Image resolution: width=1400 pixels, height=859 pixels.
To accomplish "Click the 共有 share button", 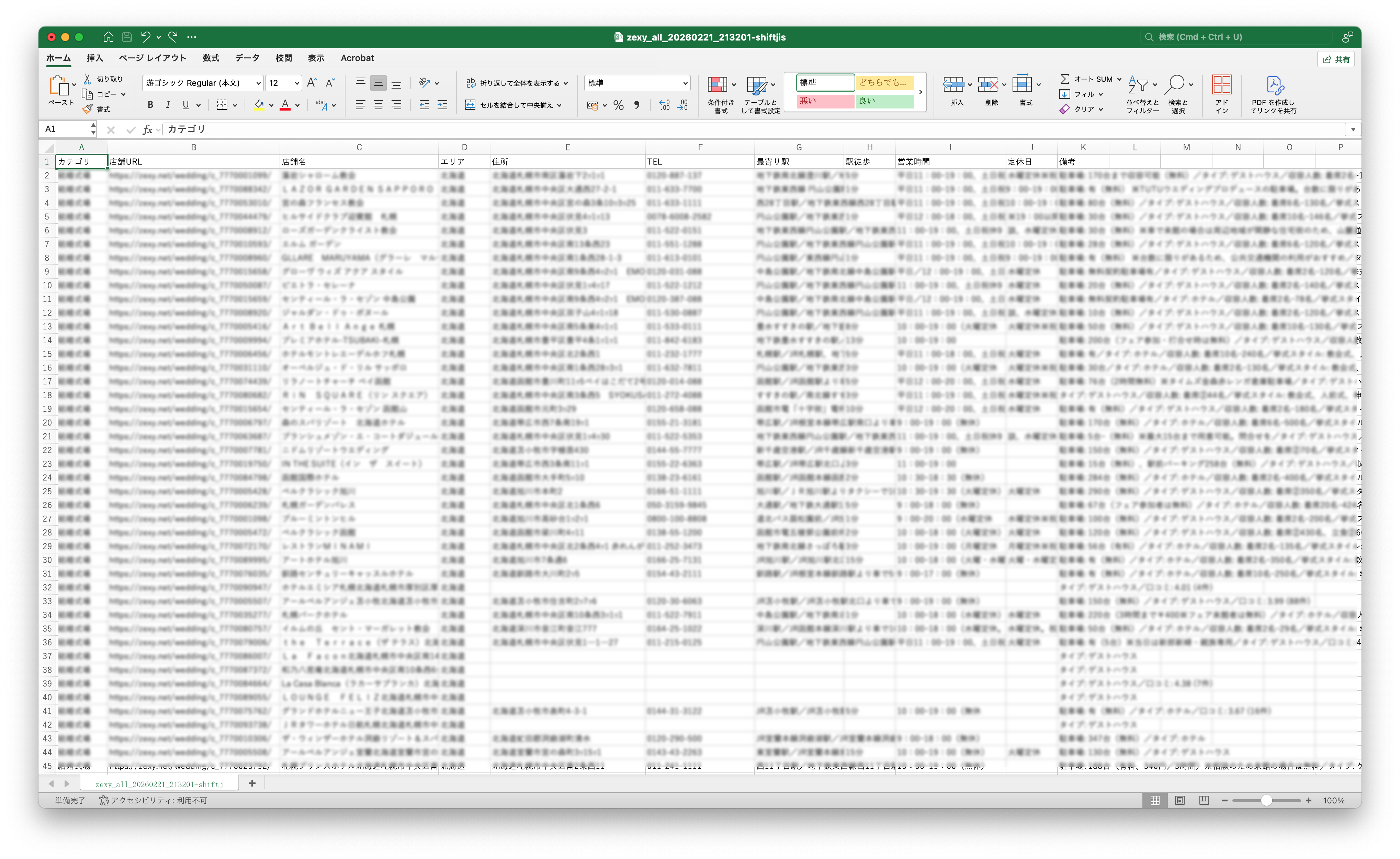I will pos(1336,59).
